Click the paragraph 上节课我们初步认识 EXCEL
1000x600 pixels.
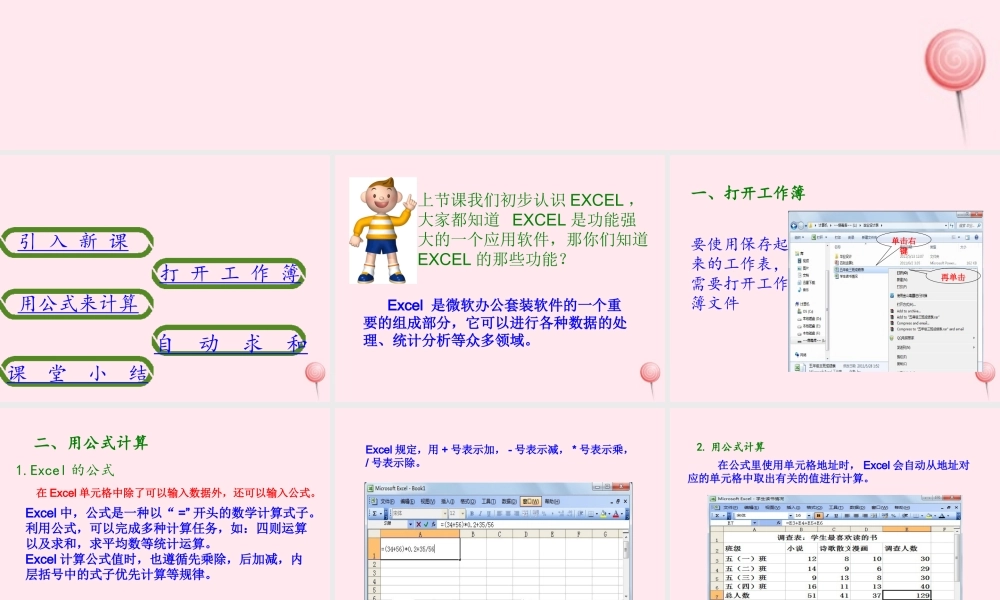tap(533, 230)
